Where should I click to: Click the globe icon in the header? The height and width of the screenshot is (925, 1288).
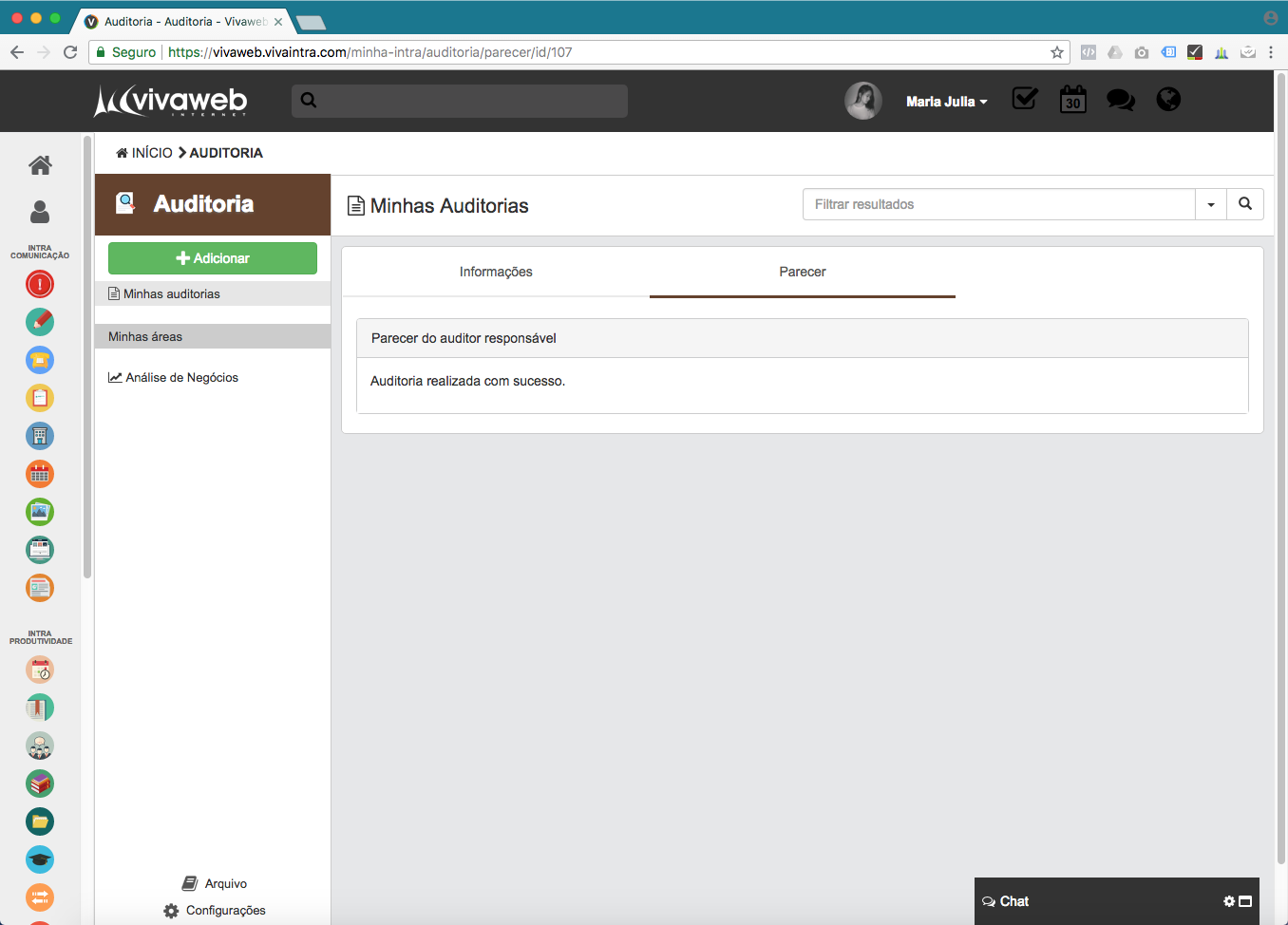tap(1168, 100)
